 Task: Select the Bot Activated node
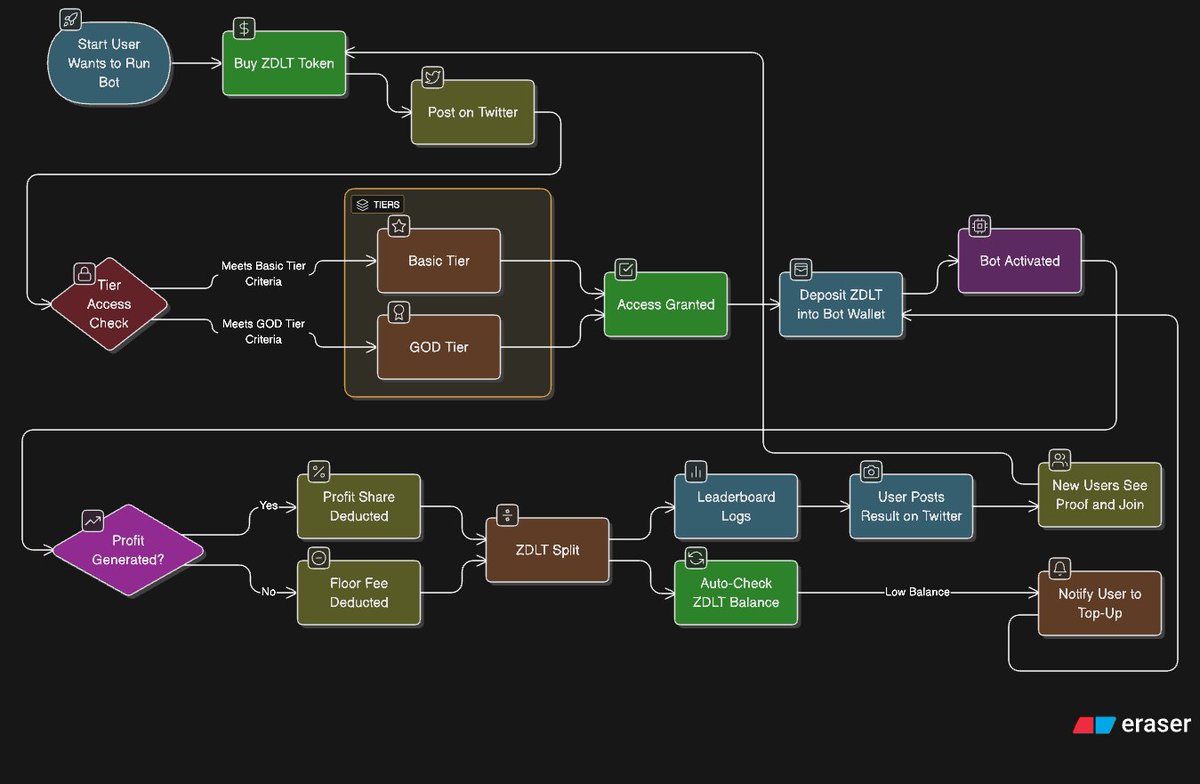pyautogui.click(x=1019, y=261)
